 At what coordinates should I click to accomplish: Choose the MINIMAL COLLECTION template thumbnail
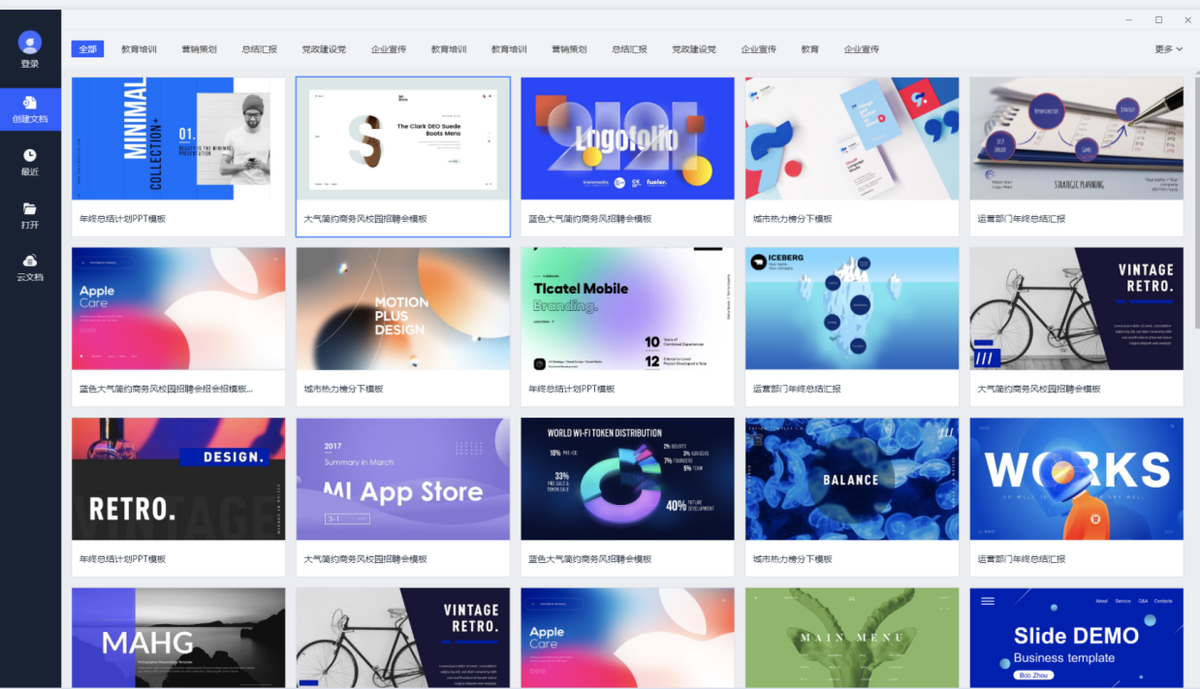click(x=179, y=139)
